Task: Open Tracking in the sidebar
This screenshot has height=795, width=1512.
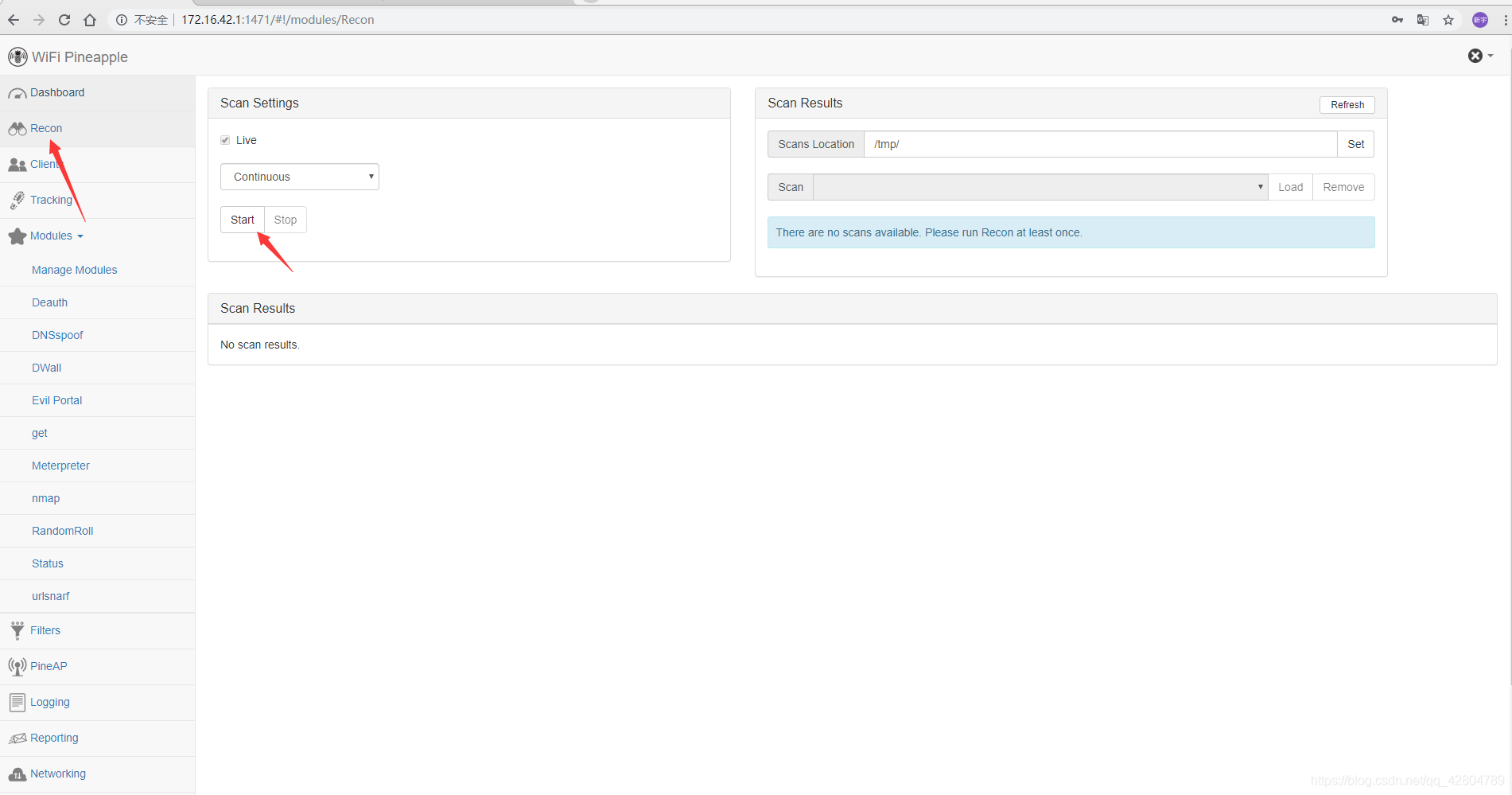Action: [x=51, y=200]
